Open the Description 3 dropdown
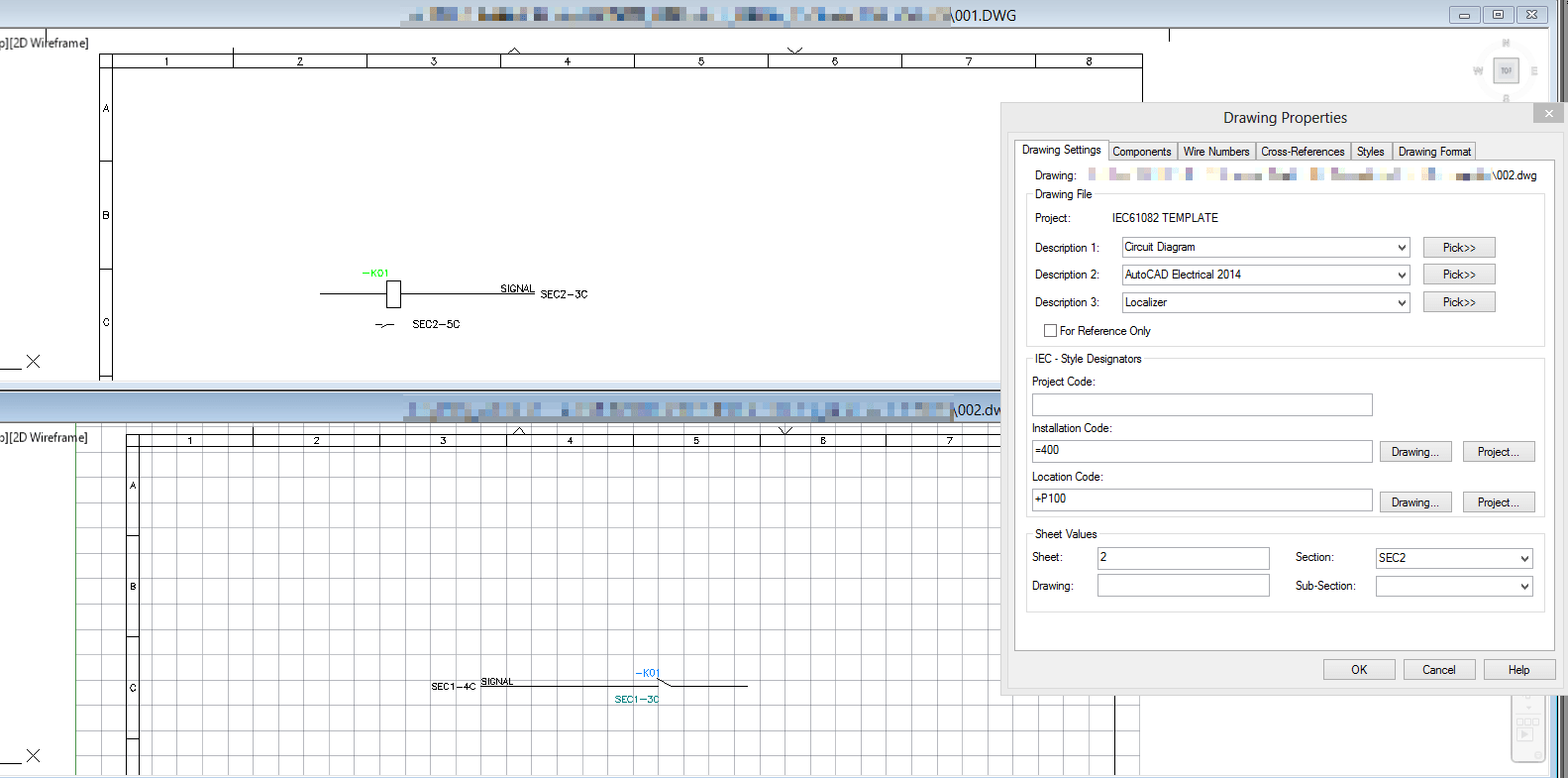This screenshot has height=778, width=1568. click(x=1402, y=302)
